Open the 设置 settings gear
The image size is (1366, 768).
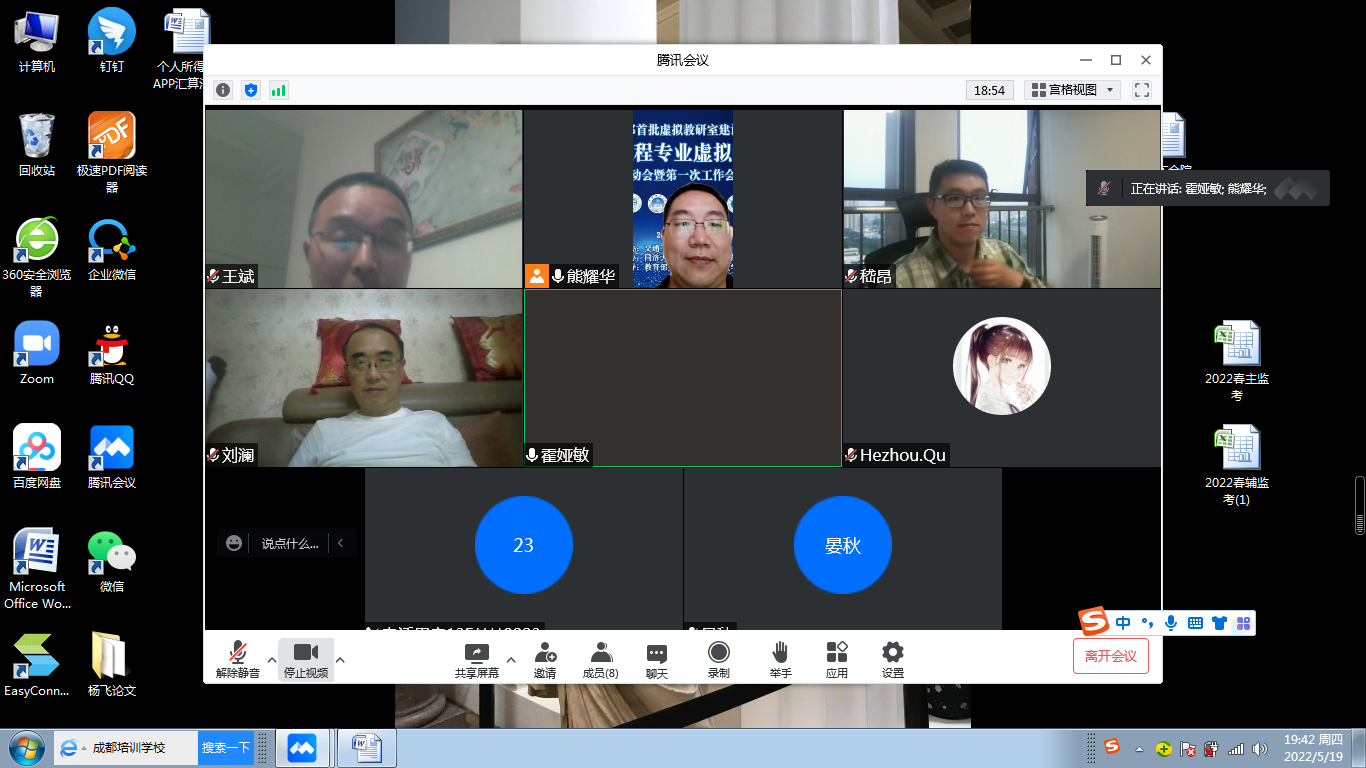(893, 660)
